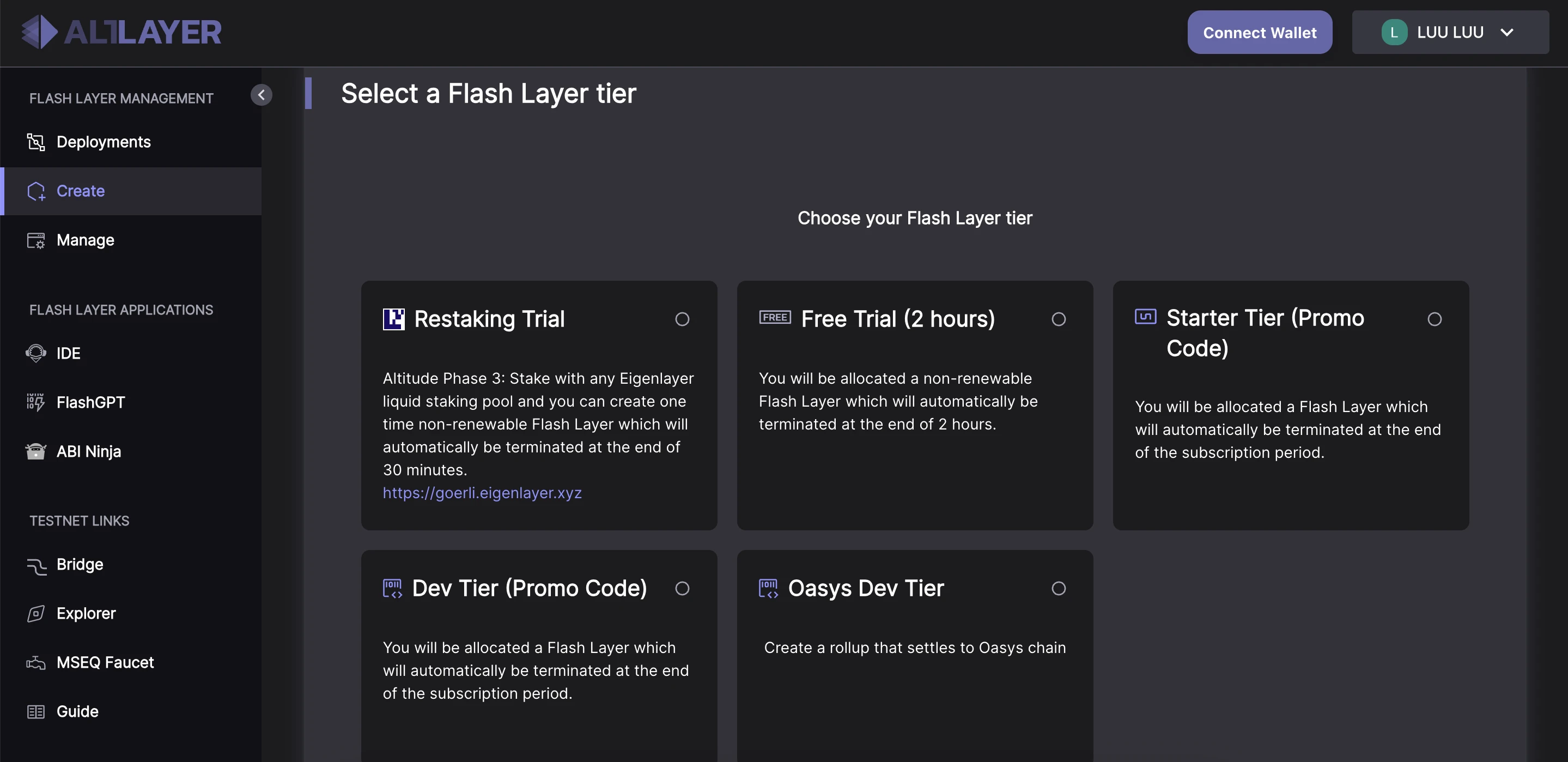Image resolution: width=1568 pixels, height=762 pixels.
Task: Click the ABI Ninja tool icon
Action: (x=35, y=452)
